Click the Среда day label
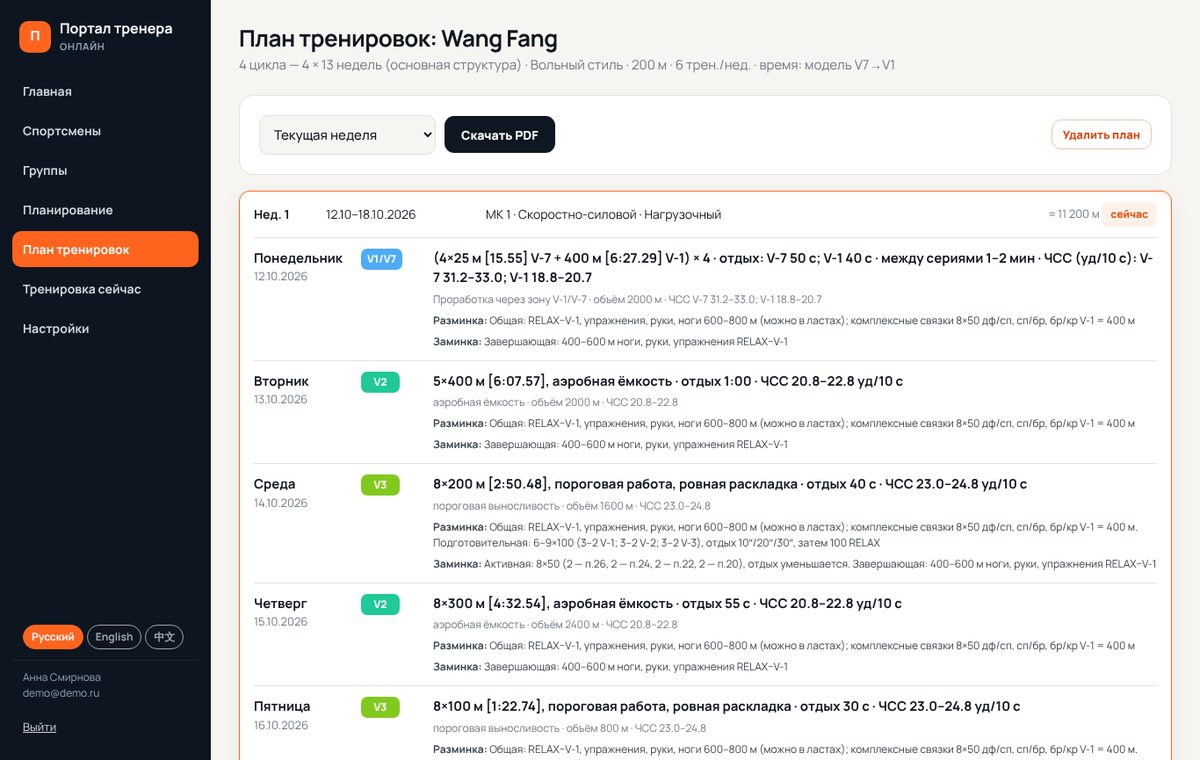This screenshot has height=760, width=1200. (275, 484)
